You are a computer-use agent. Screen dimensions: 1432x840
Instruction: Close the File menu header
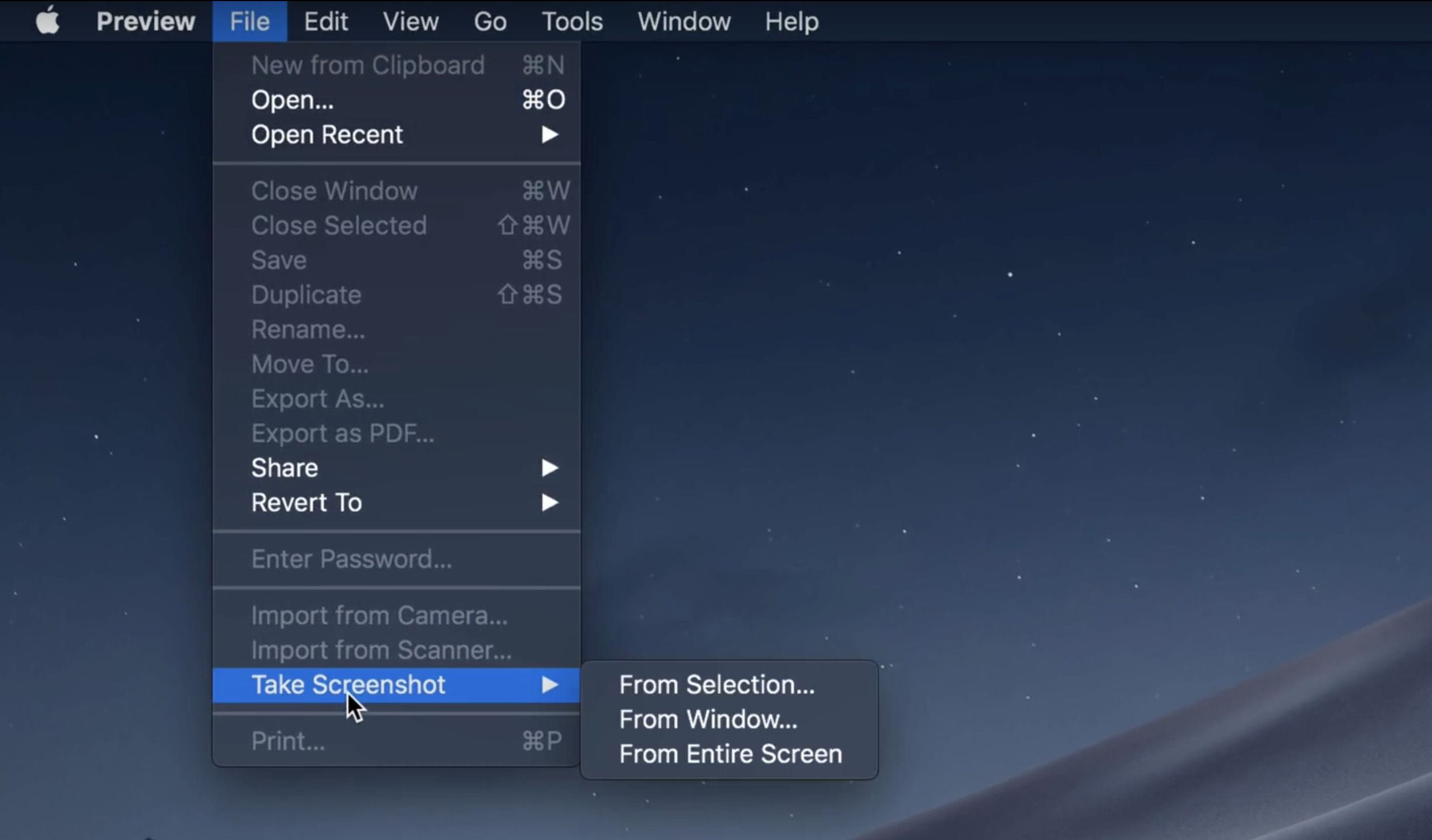[x=249, y=21]
